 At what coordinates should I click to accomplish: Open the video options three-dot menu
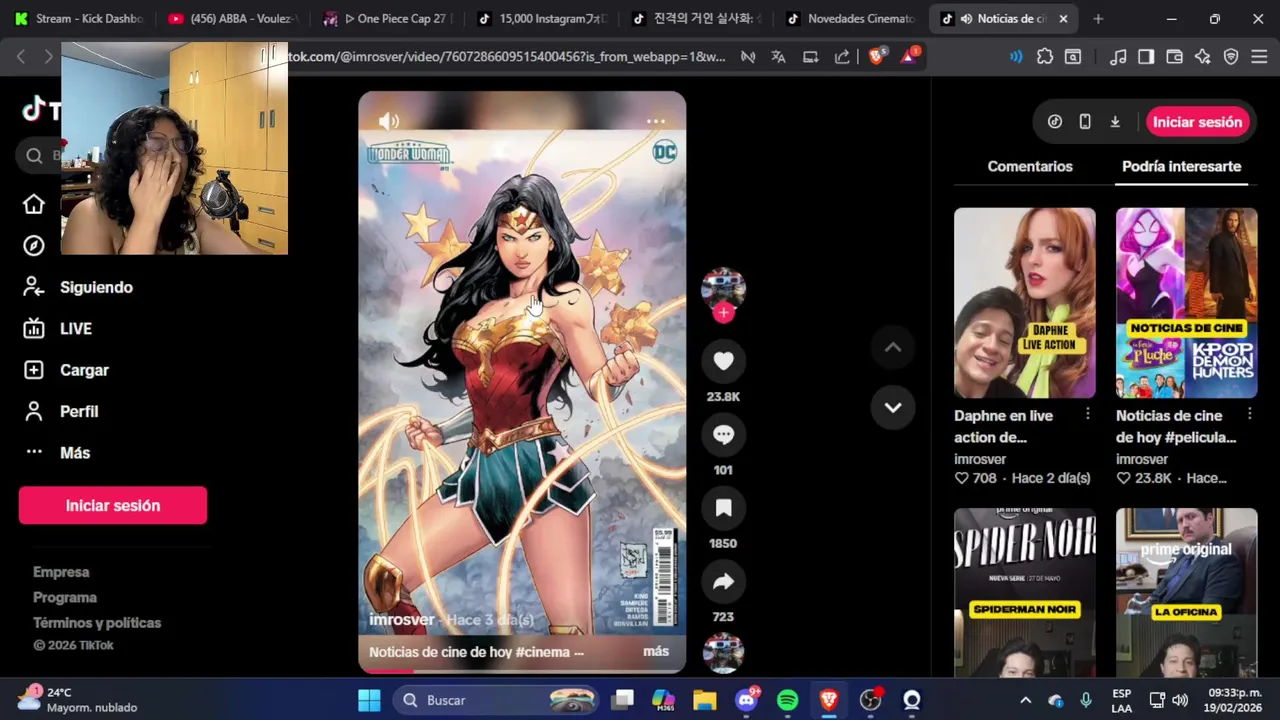655,121
